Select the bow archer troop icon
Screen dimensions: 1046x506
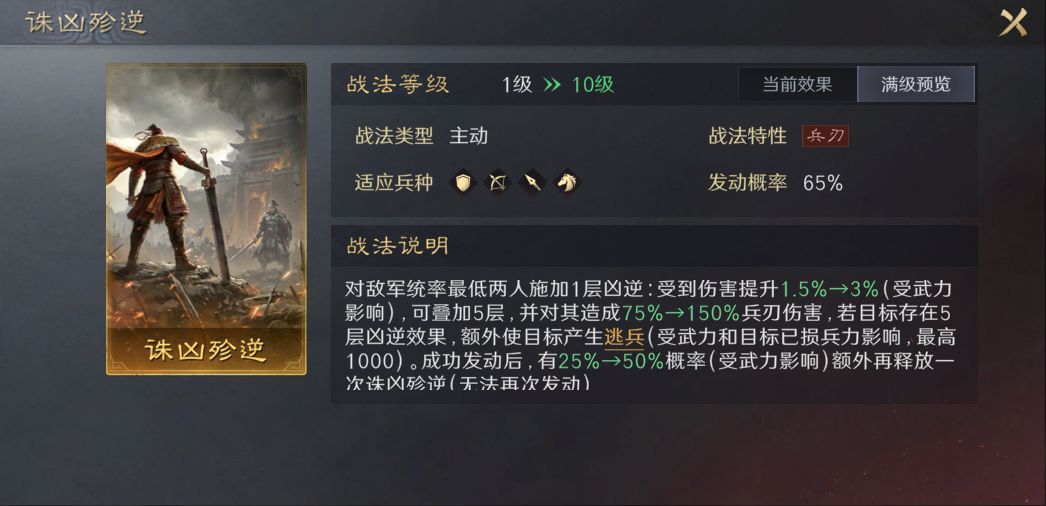[498, 183]
